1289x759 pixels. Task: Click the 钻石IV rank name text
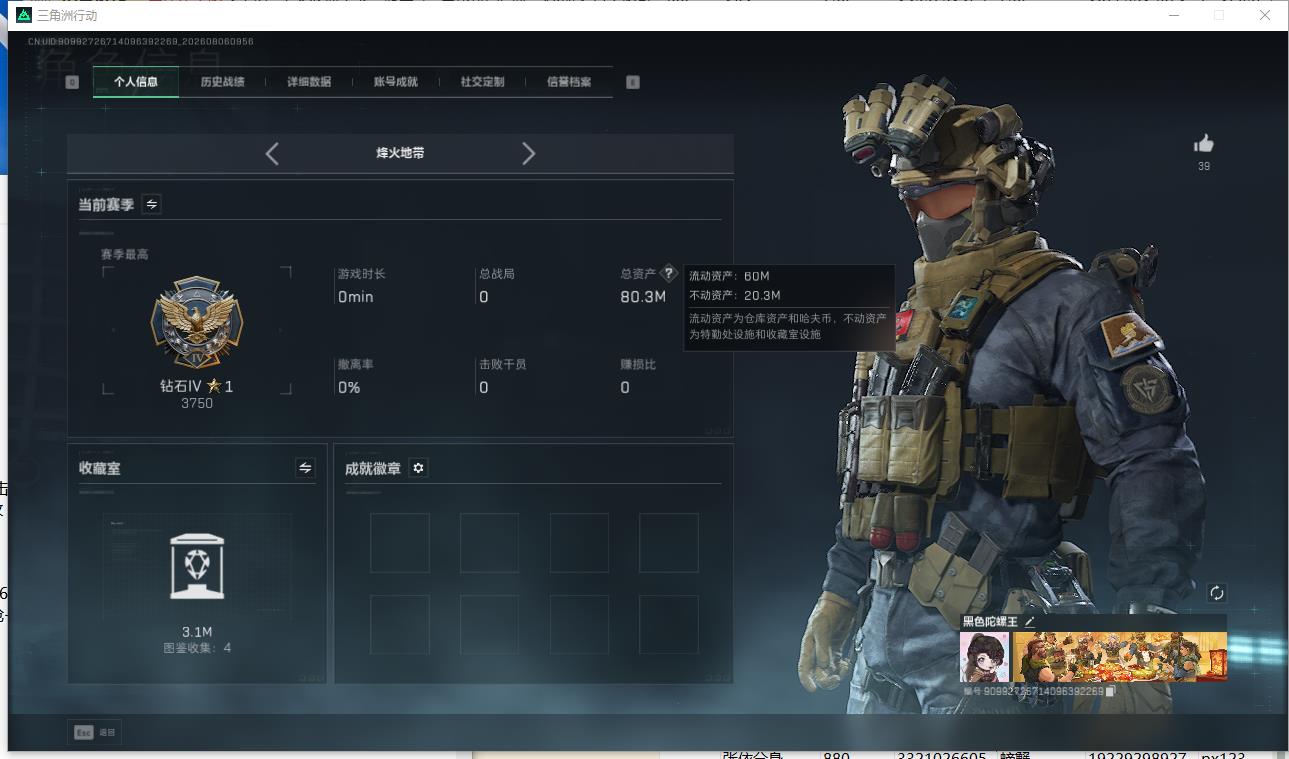(181, 386)
